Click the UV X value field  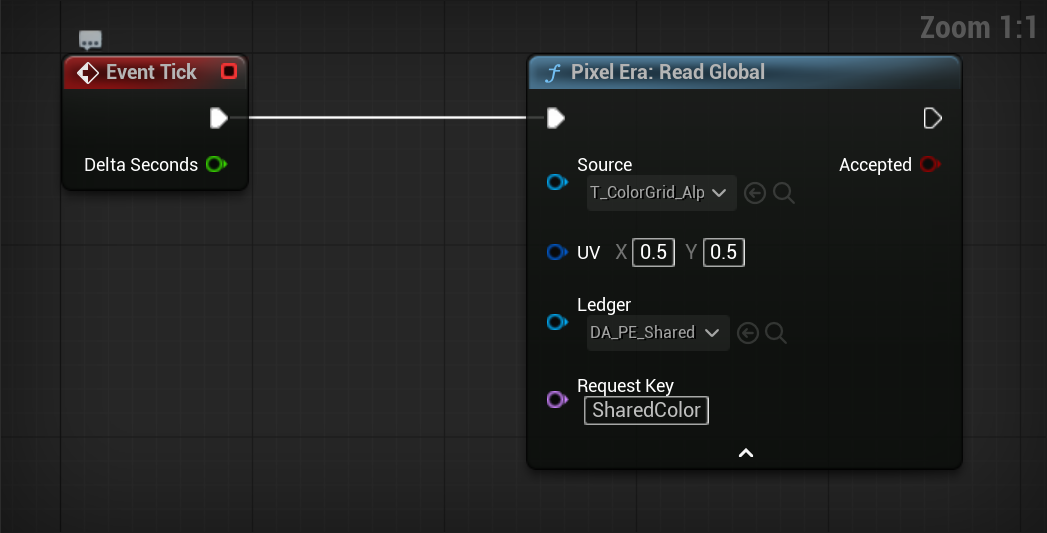pos(653,252)
